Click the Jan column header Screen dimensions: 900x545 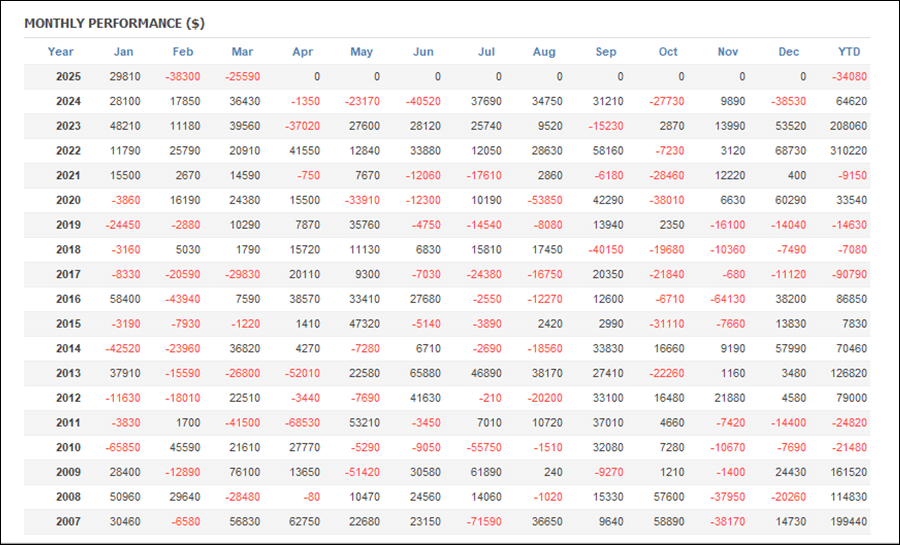pyautogui.click(x=123, y=52)
